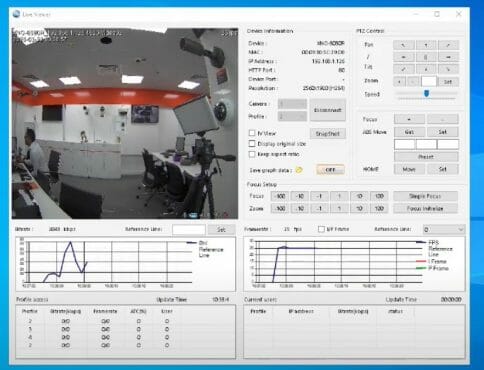Click the third ABS Move coordinate field
The height and width of the screenshot is (370, 484).
(x=448, y=144)
